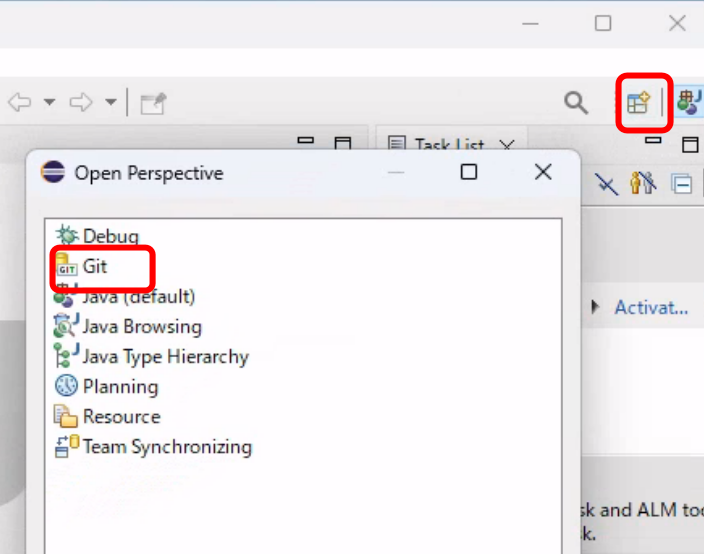The height and width of the screenshot is (554, 704).
Task: Maximize the Open Perspective dialog
Action: pos(468,172)
